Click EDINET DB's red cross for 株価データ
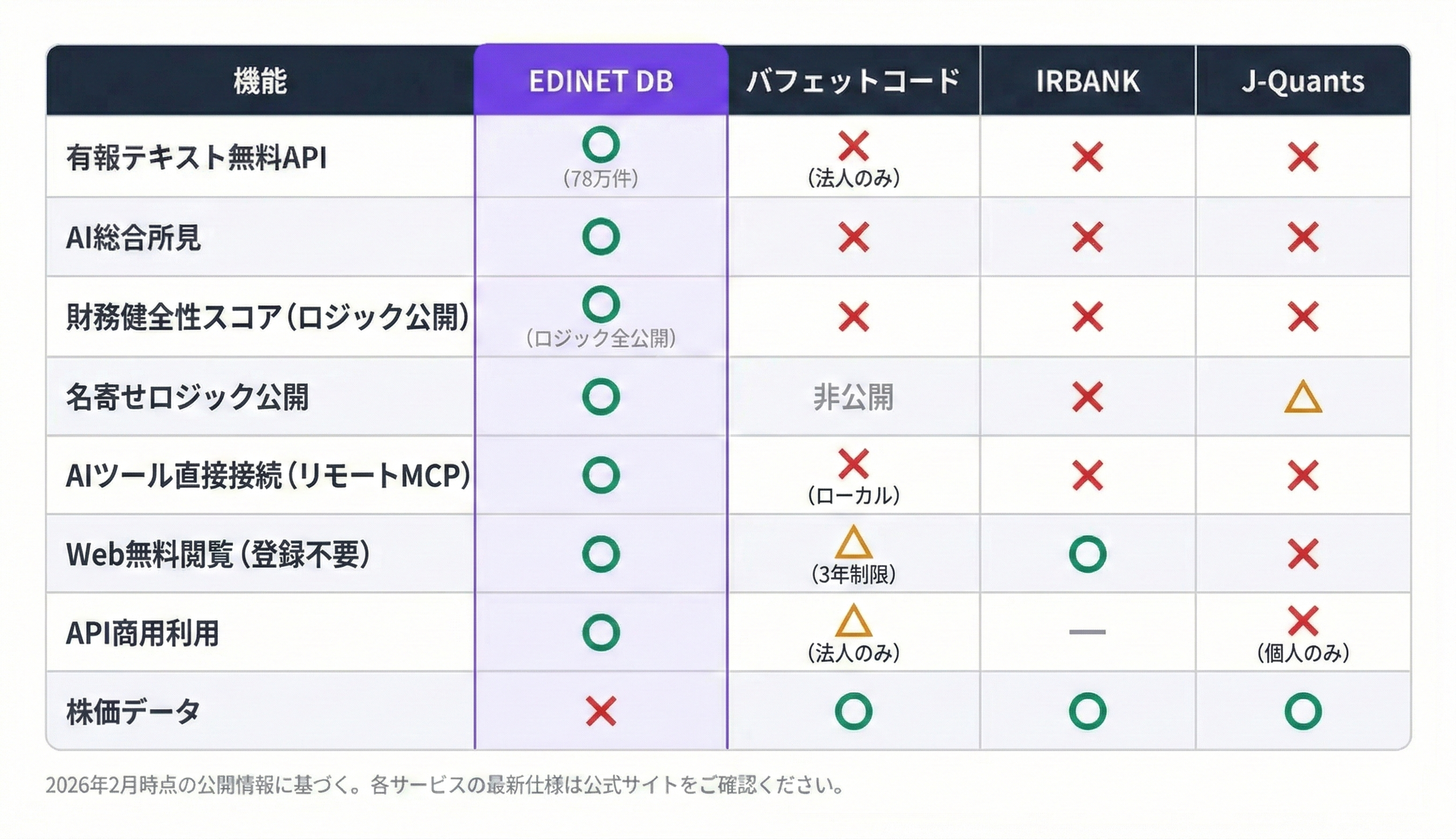This screenshot has width=1456, height=839. (x=601, y=711)
